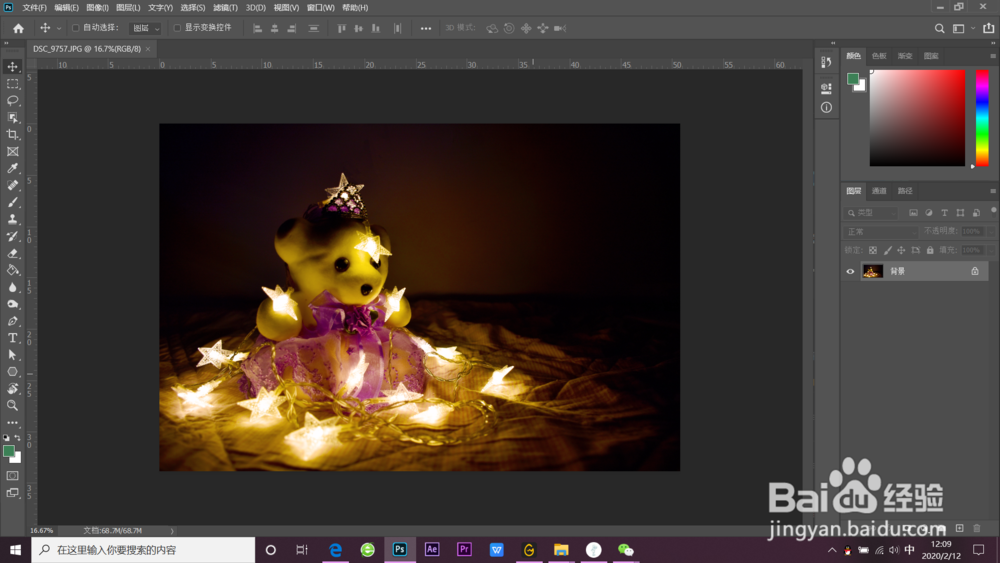Viewport: 1000px width, 563px height.
Task: Select the Blur tool
Action: pyautogui.click(x=12, y=287)
